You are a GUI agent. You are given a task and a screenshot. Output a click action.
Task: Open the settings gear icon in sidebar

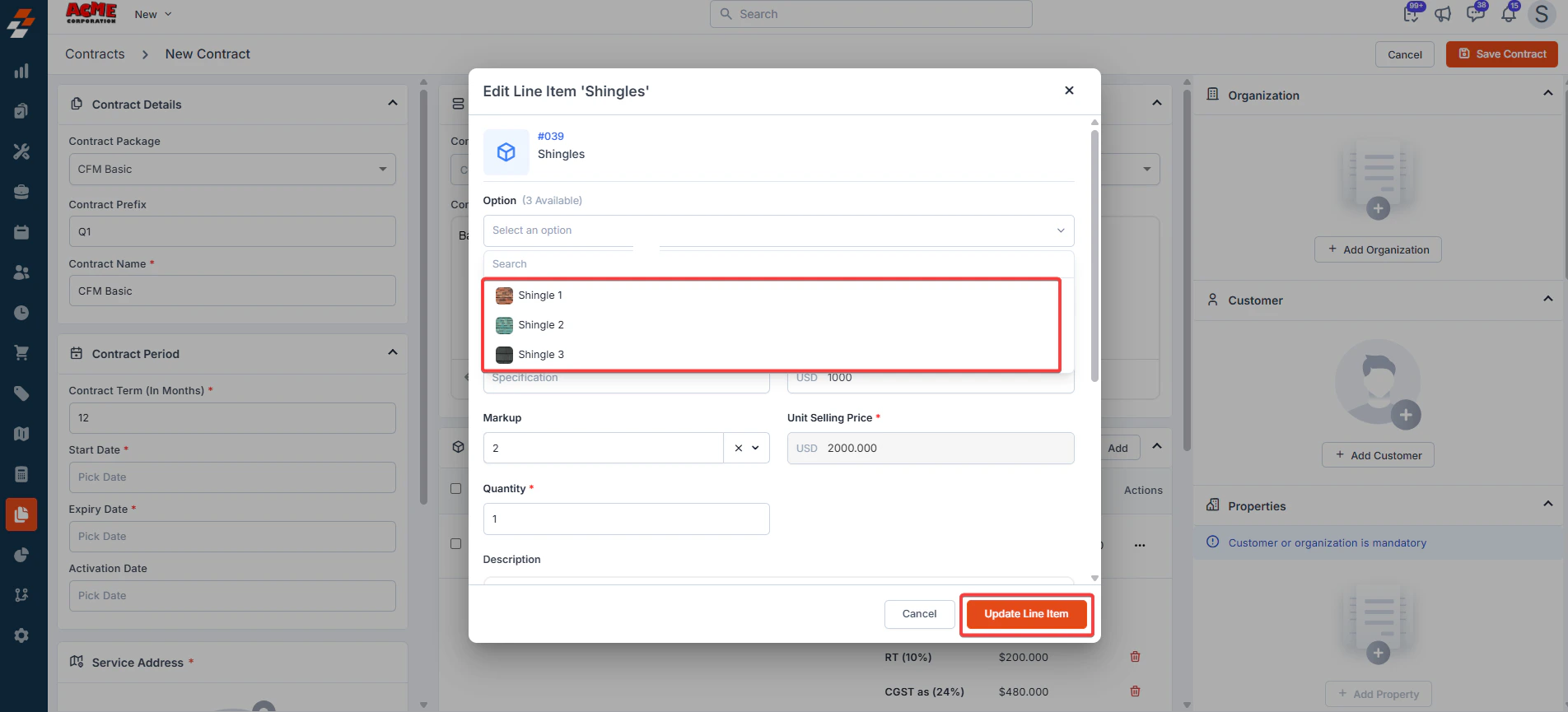click(21, 635)
